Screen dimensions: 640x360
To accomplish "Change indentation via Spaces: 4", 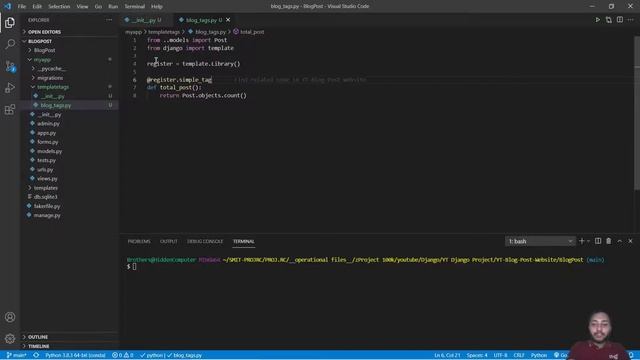I will (477, 355).
